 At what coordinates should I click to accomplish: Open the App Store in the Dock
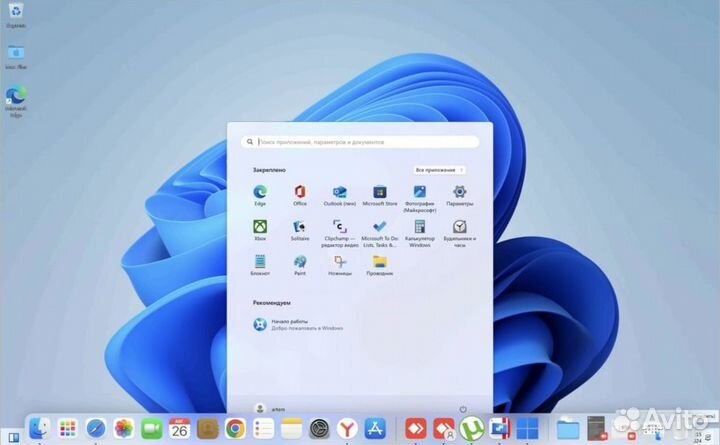point(375,429)
